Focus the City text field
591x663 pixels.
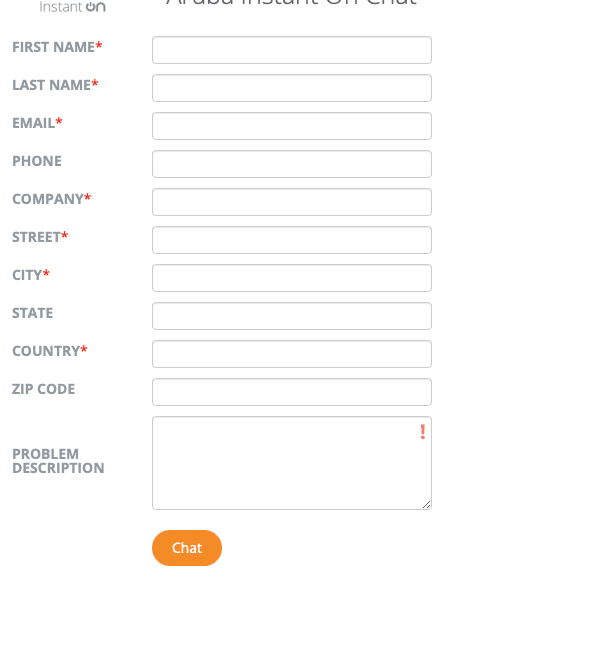[292, 278]
